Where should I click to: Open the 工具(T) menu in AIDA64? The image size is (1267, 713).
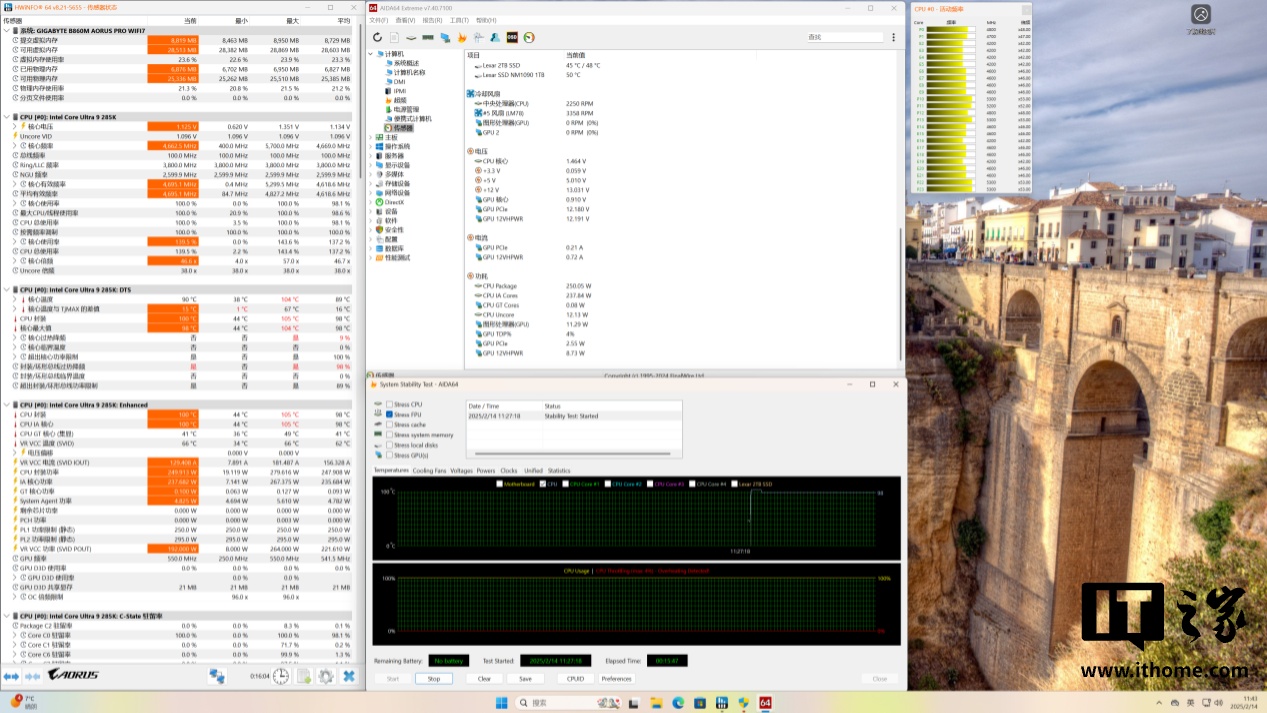[458, 20]
